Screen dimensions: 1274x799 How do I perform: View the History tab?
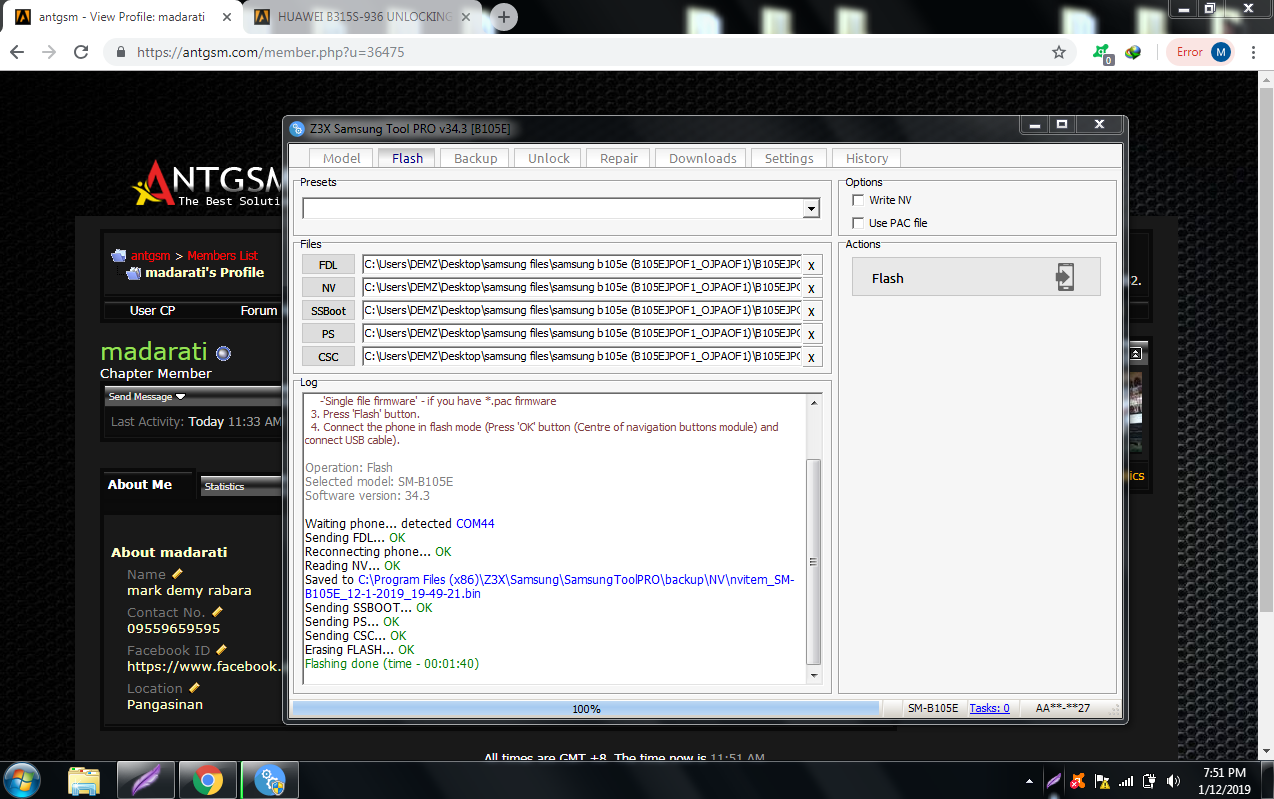(867, 158)
